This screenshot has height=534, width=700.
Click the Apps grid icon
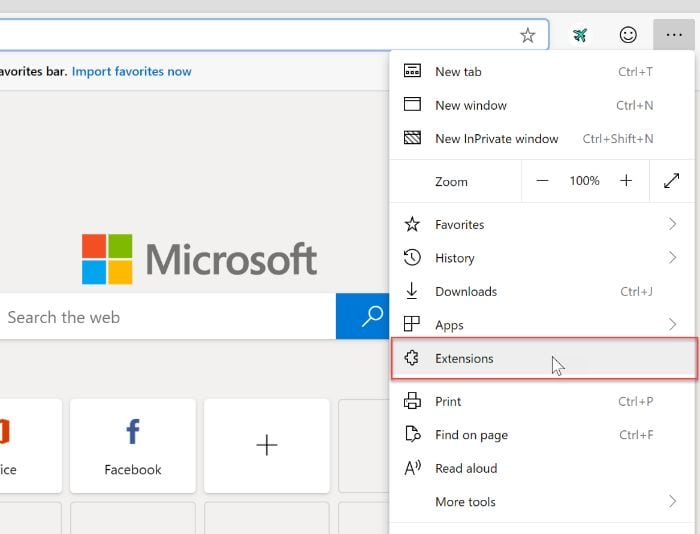pyautogui.click(x=412, y=324)
